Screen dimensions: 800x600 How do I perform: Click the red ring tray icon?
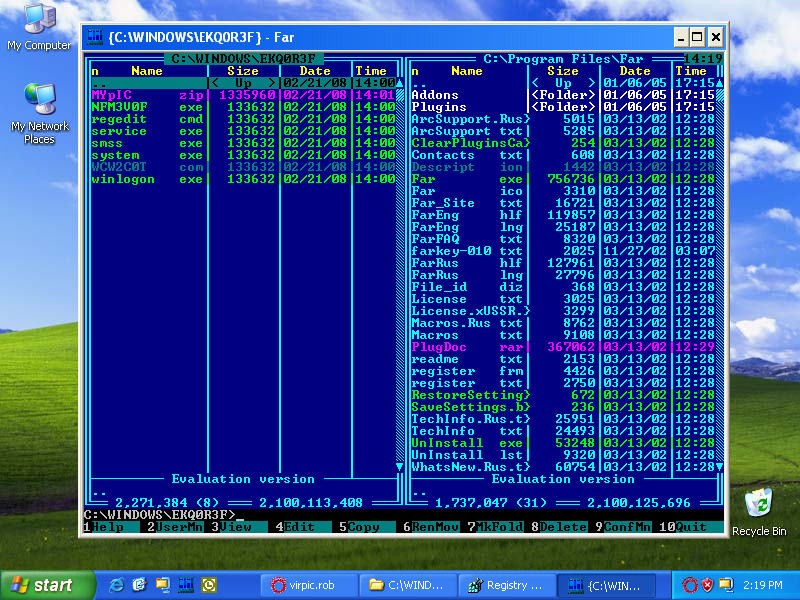pos(689,585)
